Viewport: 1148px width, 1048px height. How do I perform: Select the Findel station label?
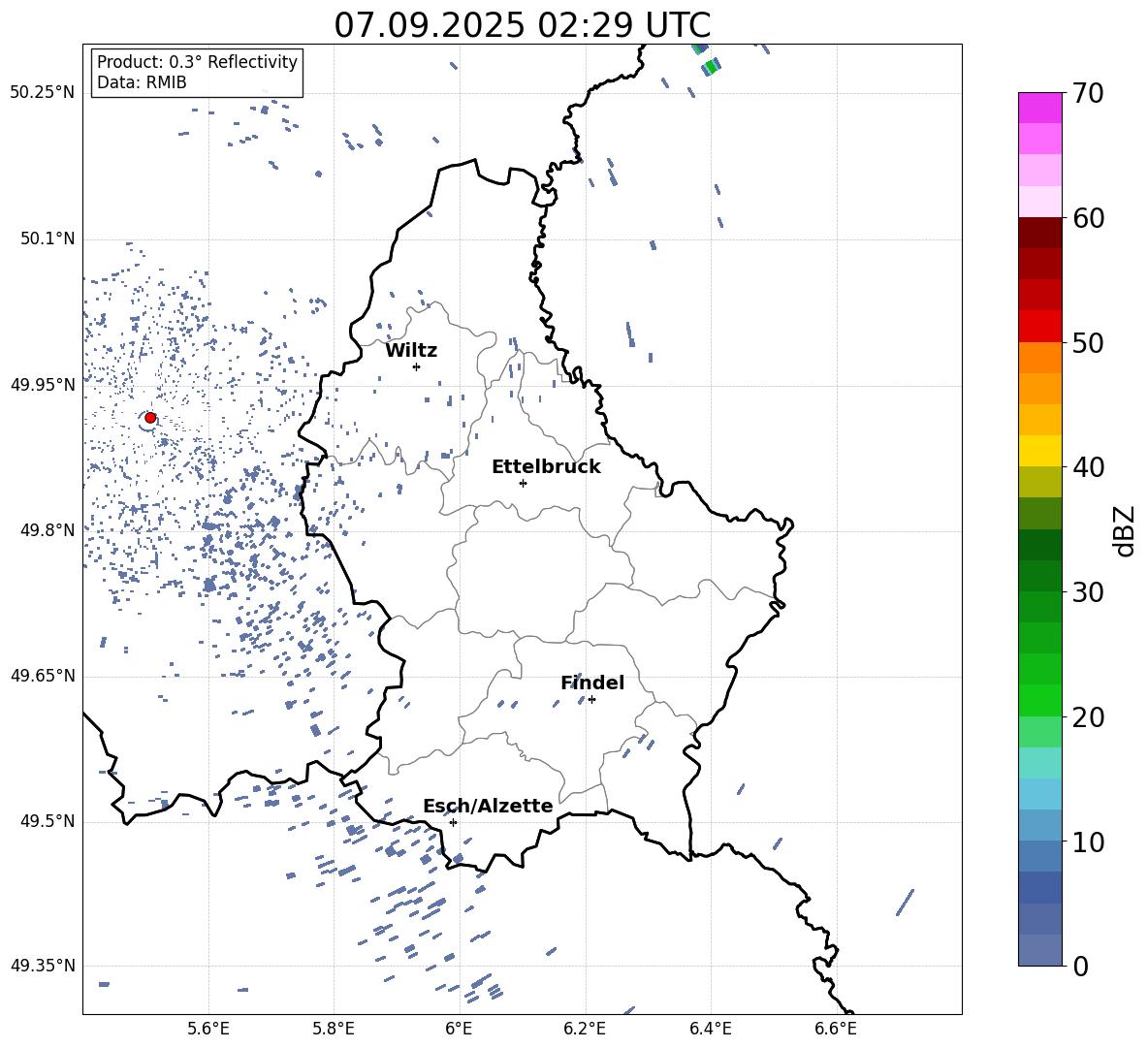tap(592, 683)
